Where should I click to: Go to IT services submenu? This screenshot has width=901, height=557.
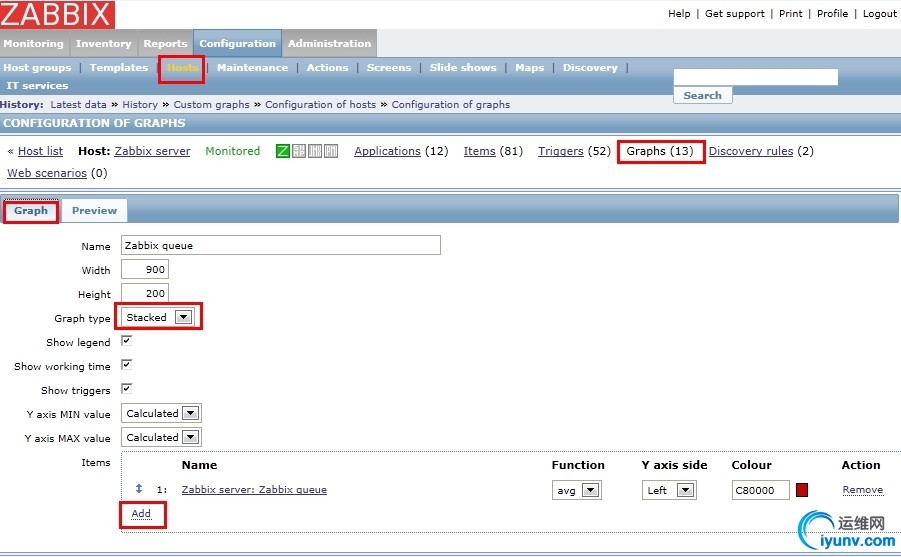click(37, 86)
